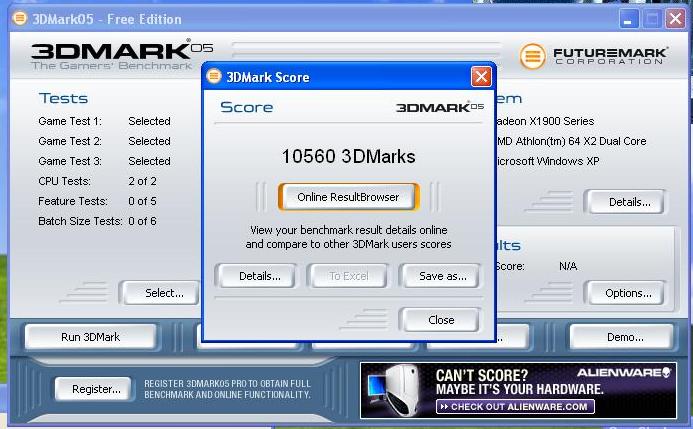Click 'Register 3DMark05 Pro' info text
The image size is (693, 429).
click(x=228, y=389)
